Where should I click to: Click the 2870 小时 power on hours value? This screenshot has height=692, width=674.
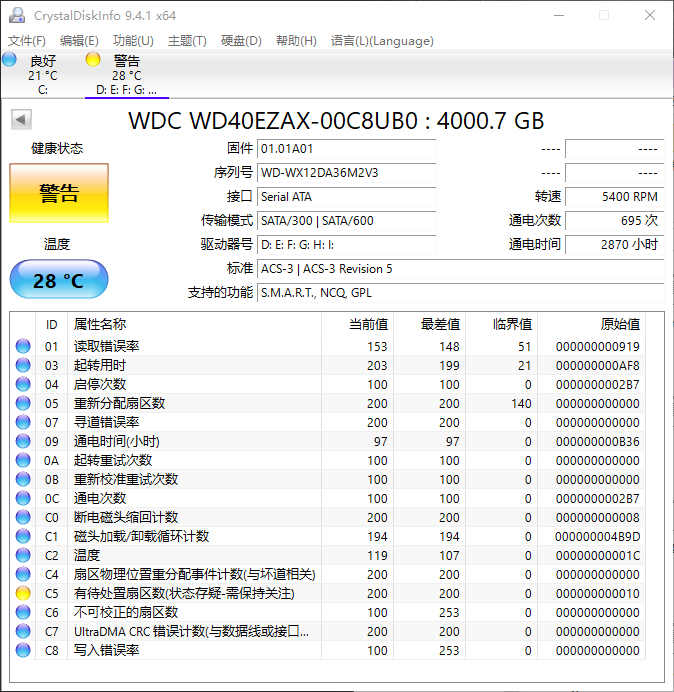pyautogui.click(x=614, y=244)
